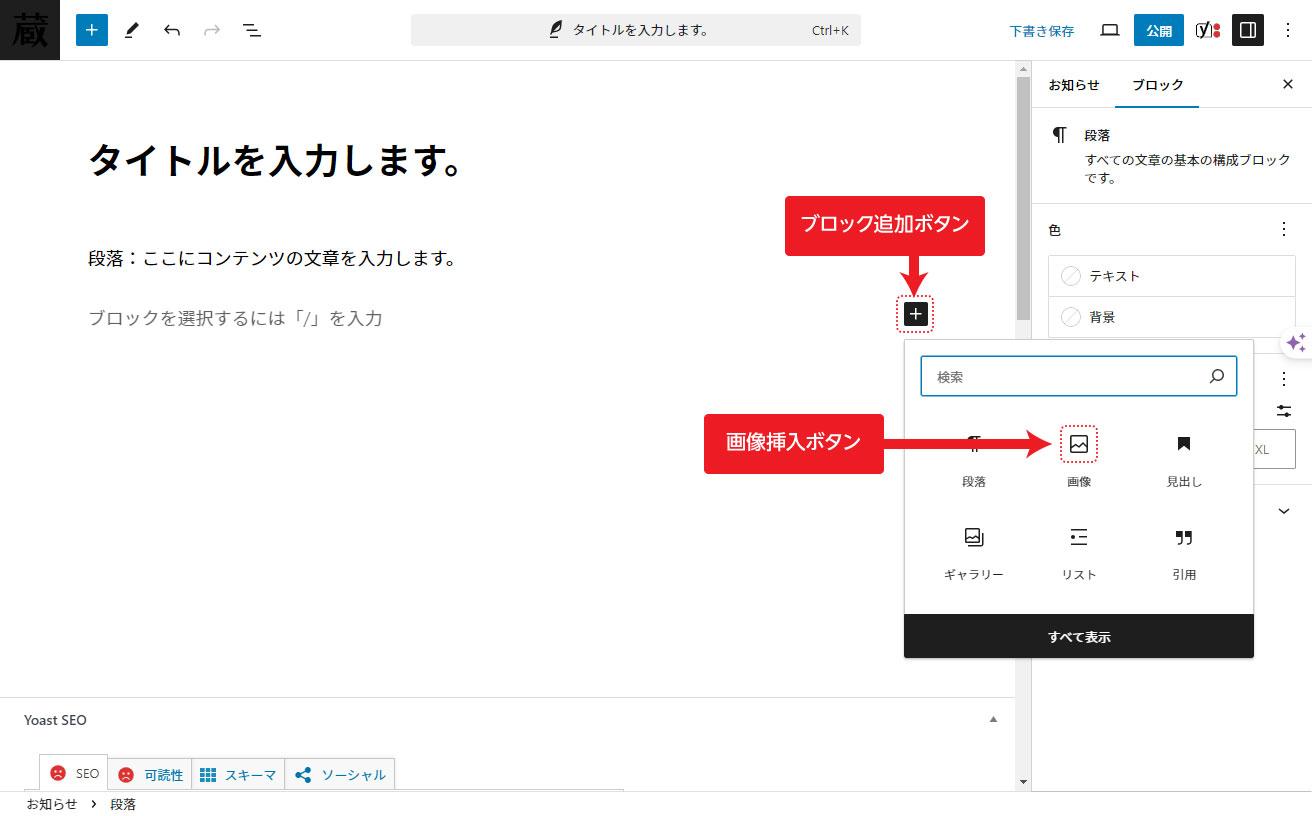Toggle the Yoast SEO indicator in the top bar

click(x=1207, y=30)
